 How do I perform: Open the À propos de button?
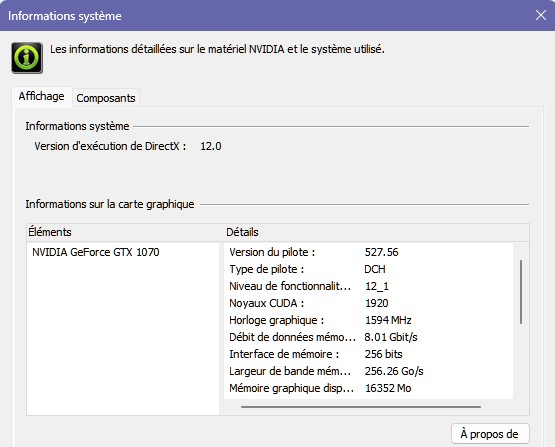click(x=490, y=434)
